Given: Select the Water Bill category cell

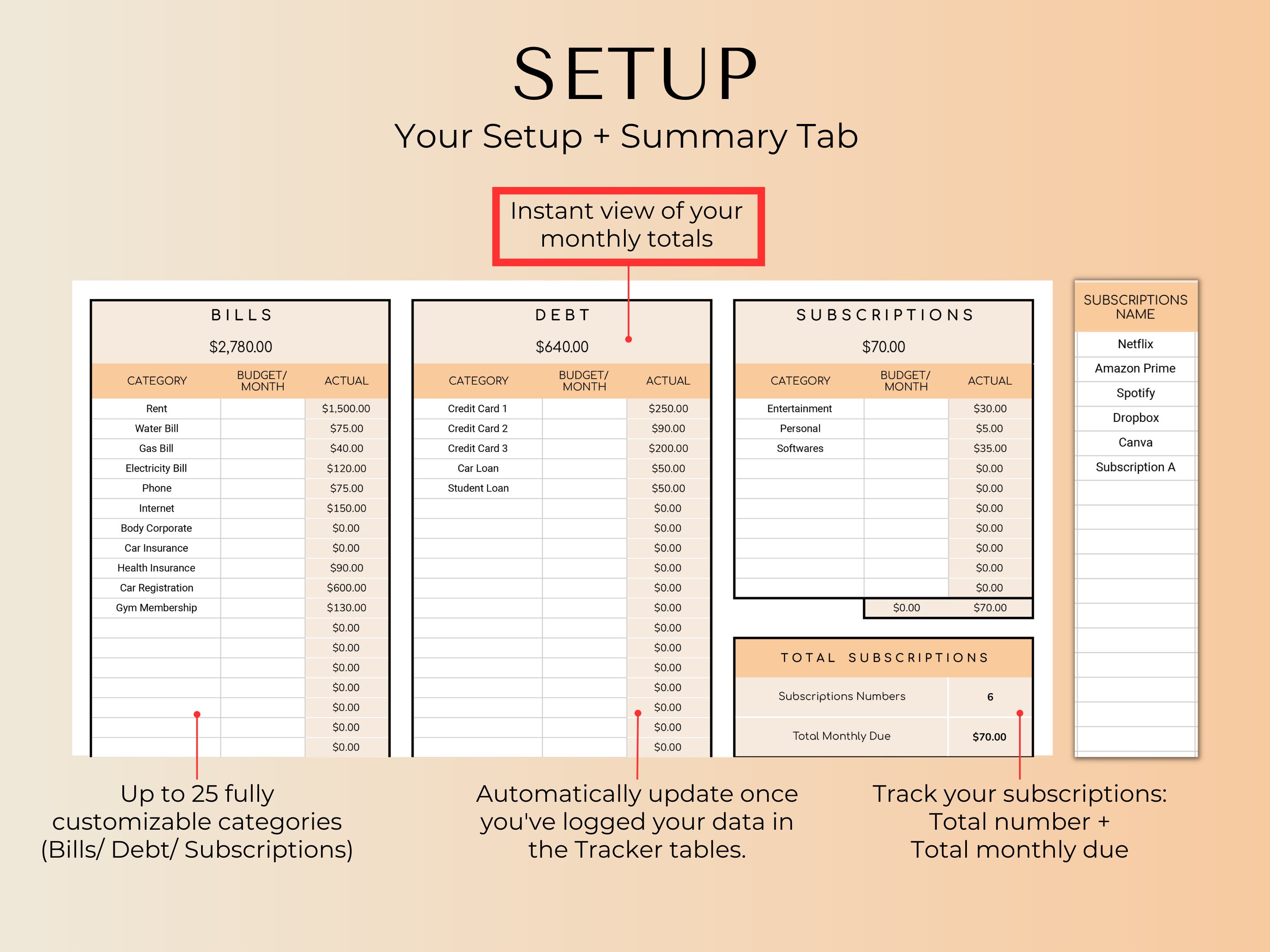Looking at the screenshot, I should [x=156, y=429].
